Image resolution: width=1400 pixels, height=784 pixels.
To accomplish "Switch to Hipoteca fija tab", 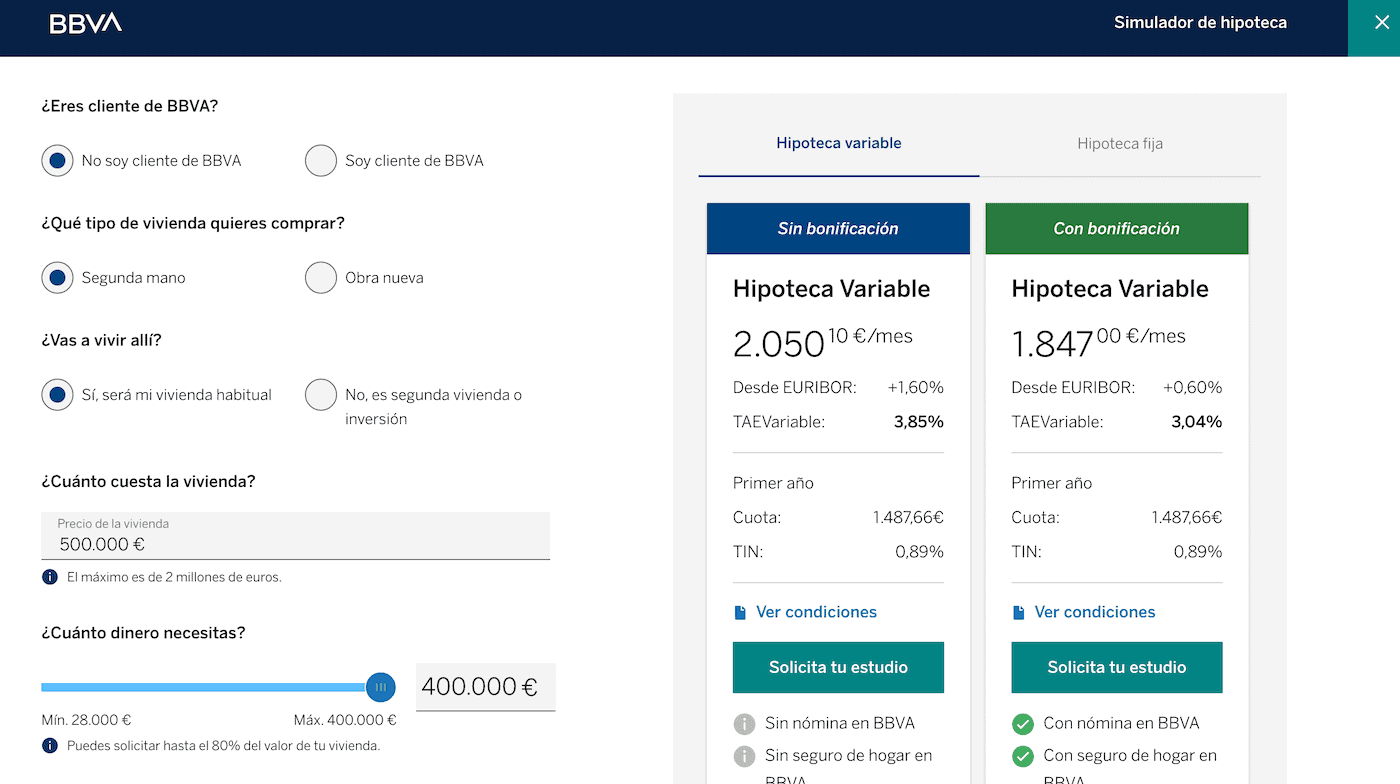I will (x=1120, y=143).
